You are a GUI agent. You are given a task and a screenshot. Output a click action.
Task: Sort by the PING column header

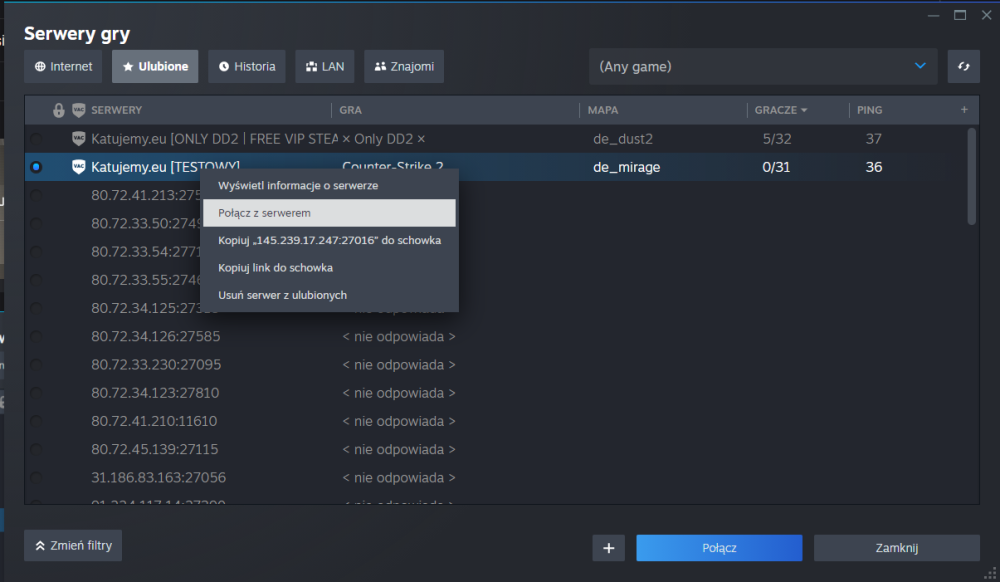click(869, 110)
